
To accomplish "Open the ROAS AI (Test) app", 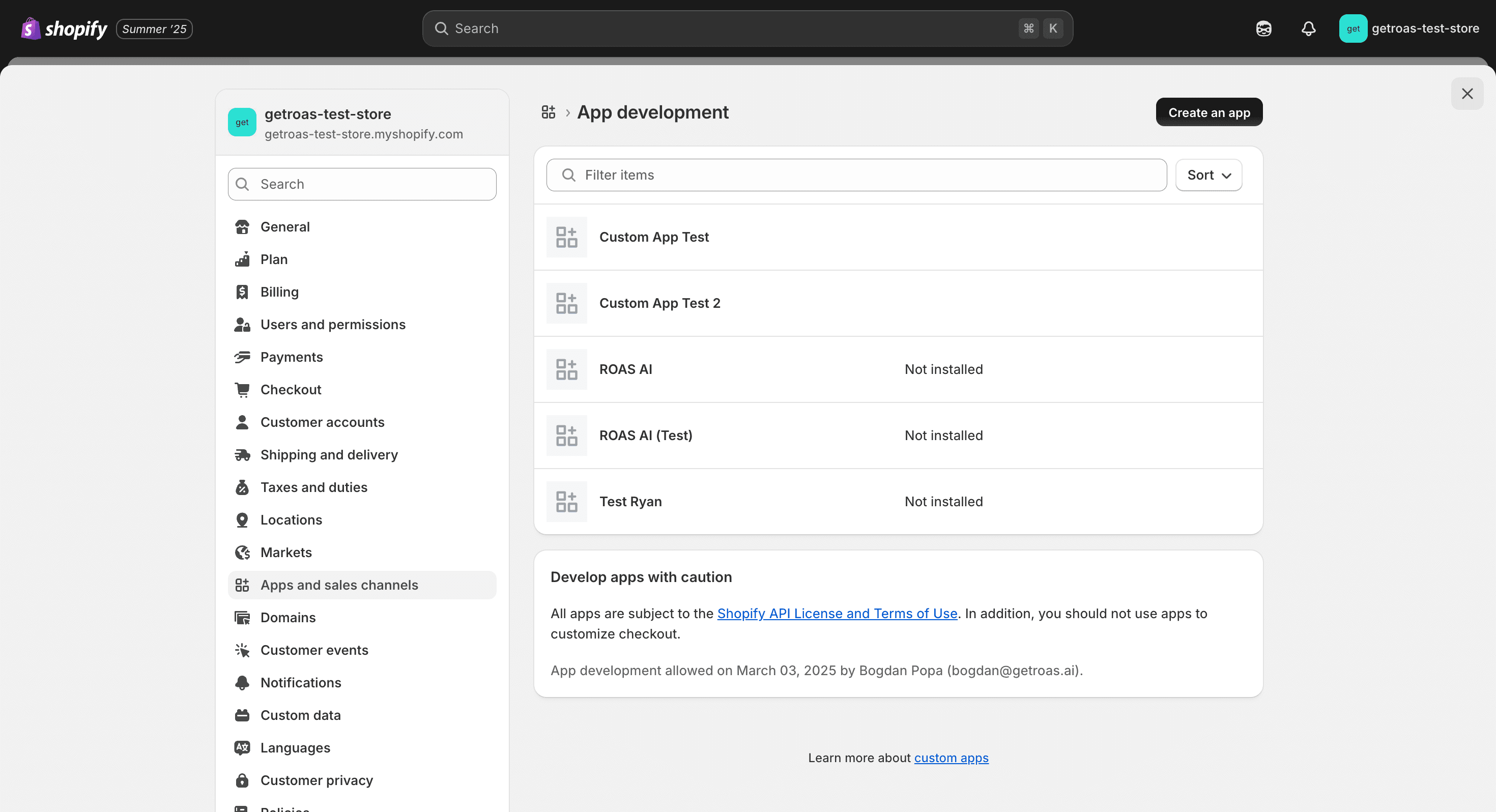I will point(898,436).
